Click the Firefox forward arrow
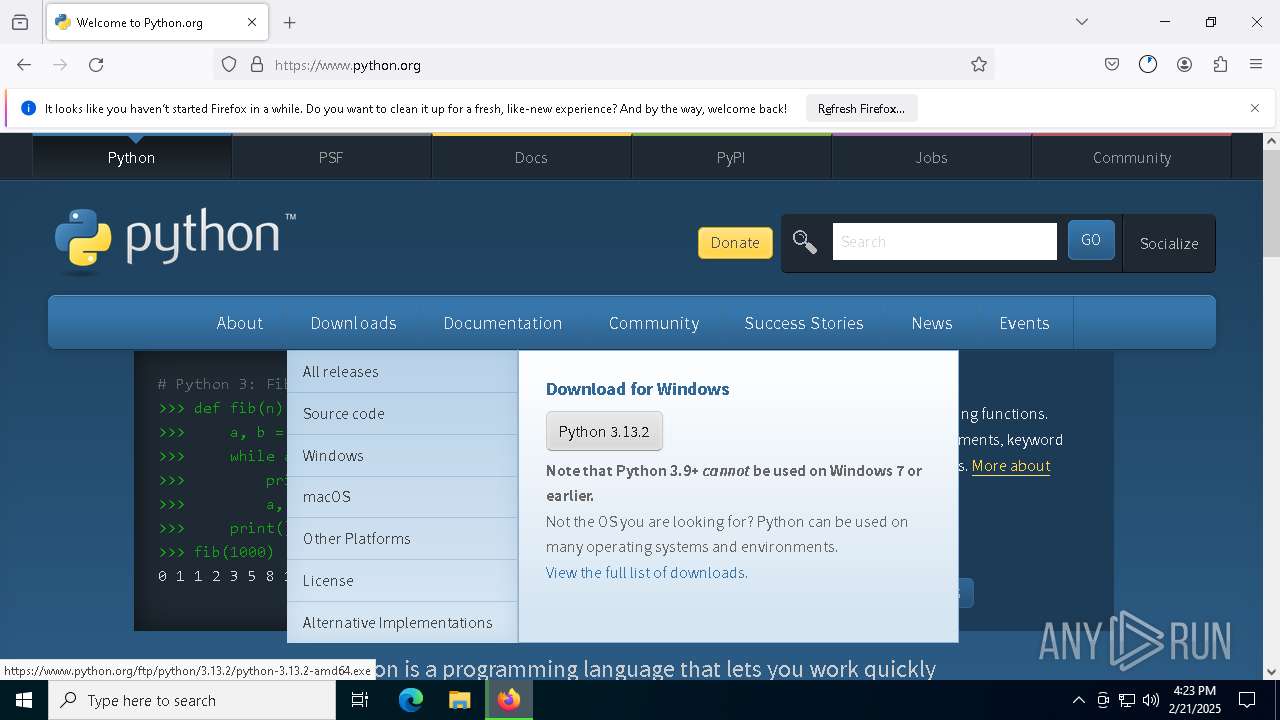The image size is (1280, 720). pos(60,65)
